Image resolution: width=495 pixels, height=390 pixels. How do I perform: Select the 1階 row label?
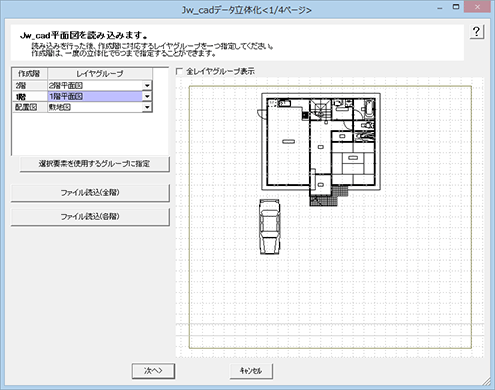tap(30, 96)
